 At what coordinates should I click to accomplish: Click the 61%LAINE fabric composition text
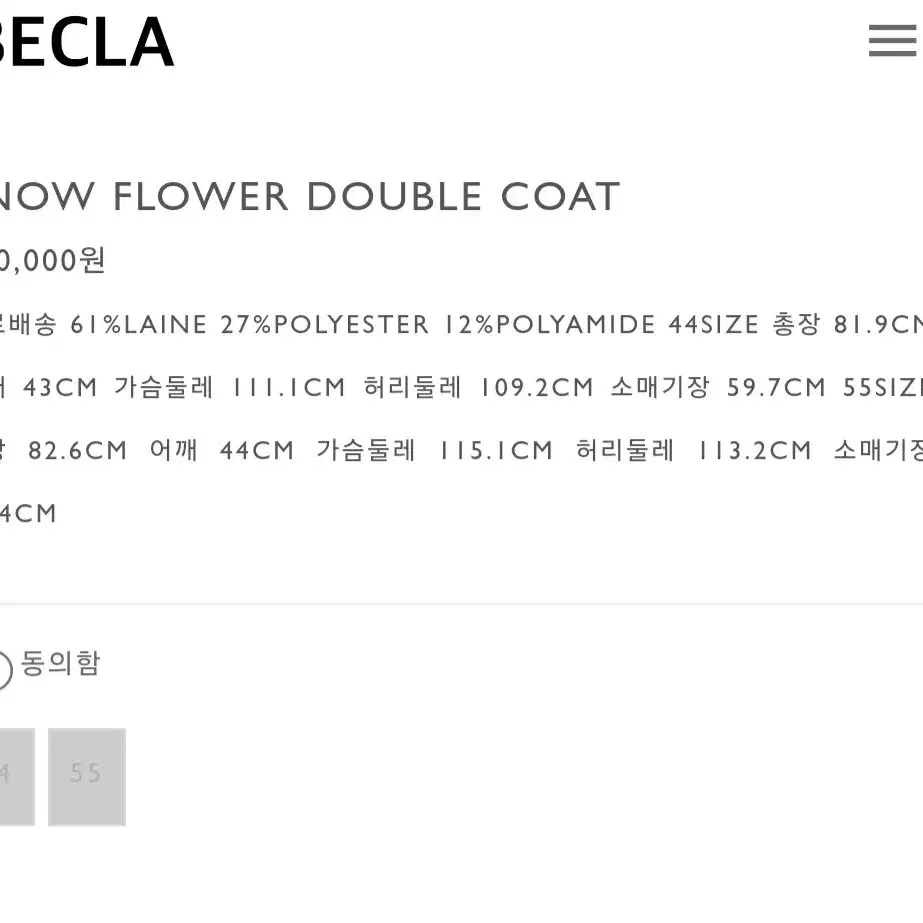(x=139, y=324)
